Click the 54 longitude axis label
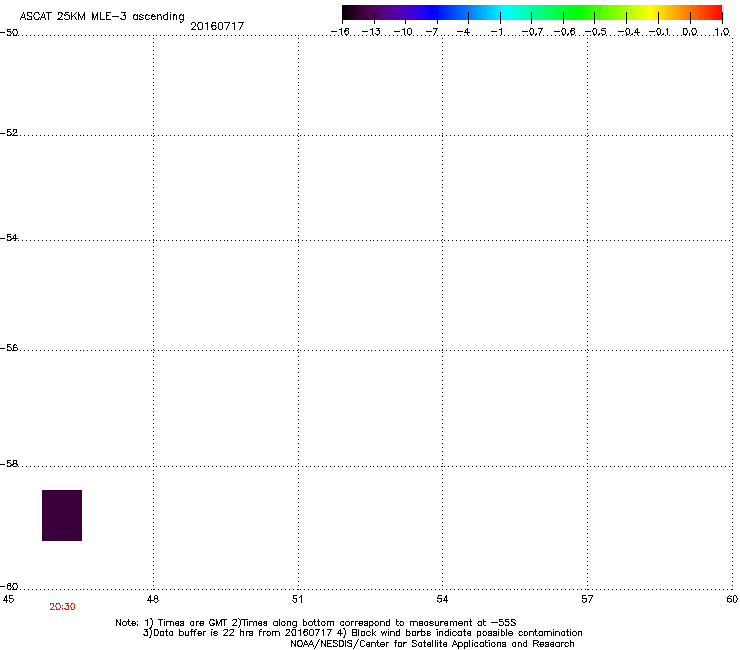Screen dimensions: 740x650 pos(442,599)
